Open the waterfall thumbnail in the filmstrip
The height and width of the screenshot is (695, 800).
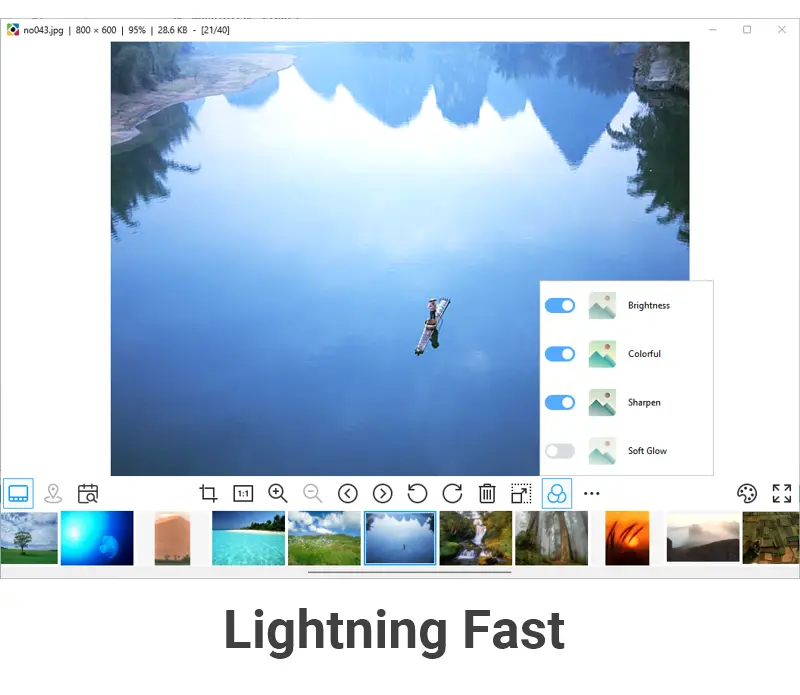pyautogui.click(x=476, y=538)
